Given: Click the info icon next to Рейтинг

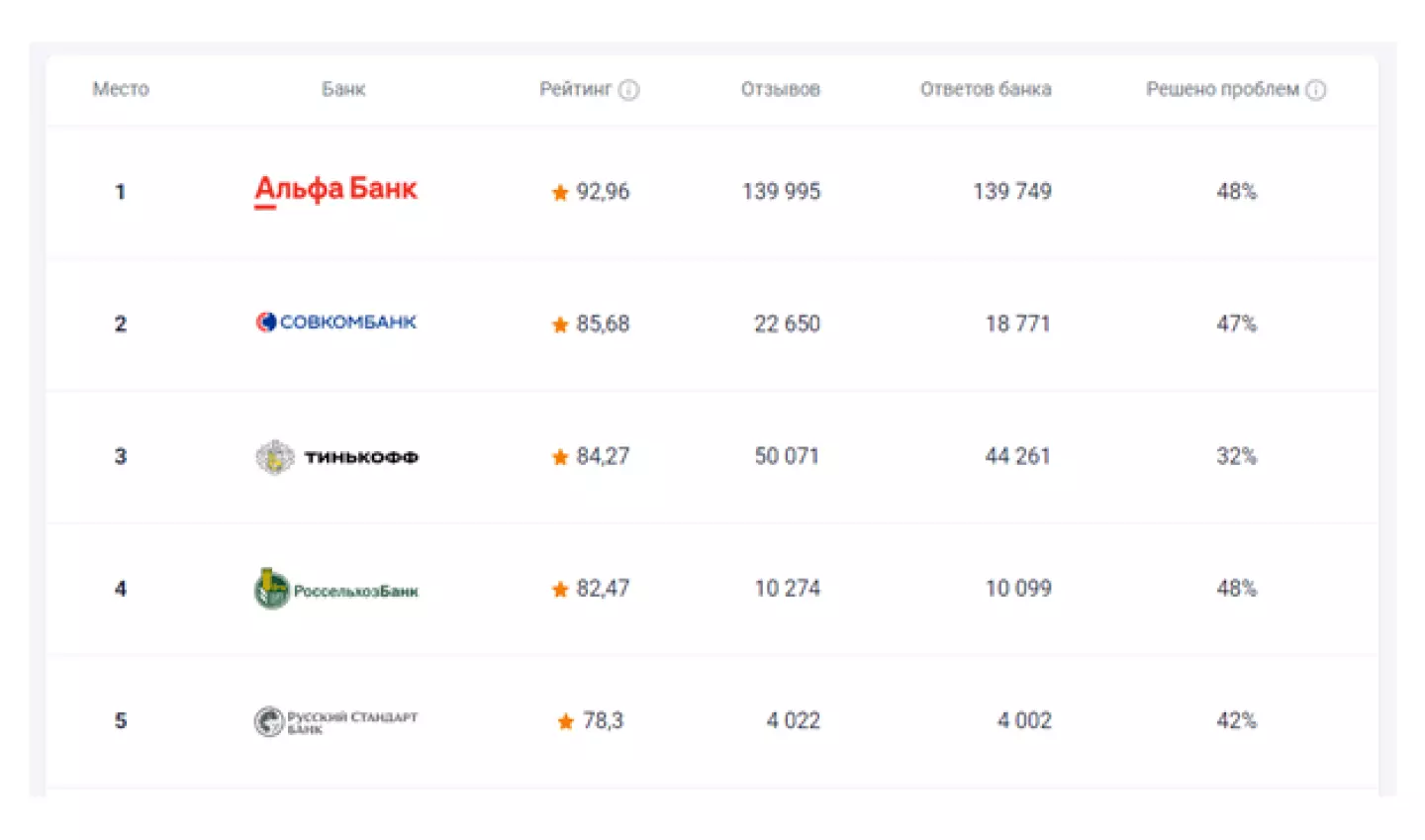Looking at the screenshot, I should (x=628, y=90).
